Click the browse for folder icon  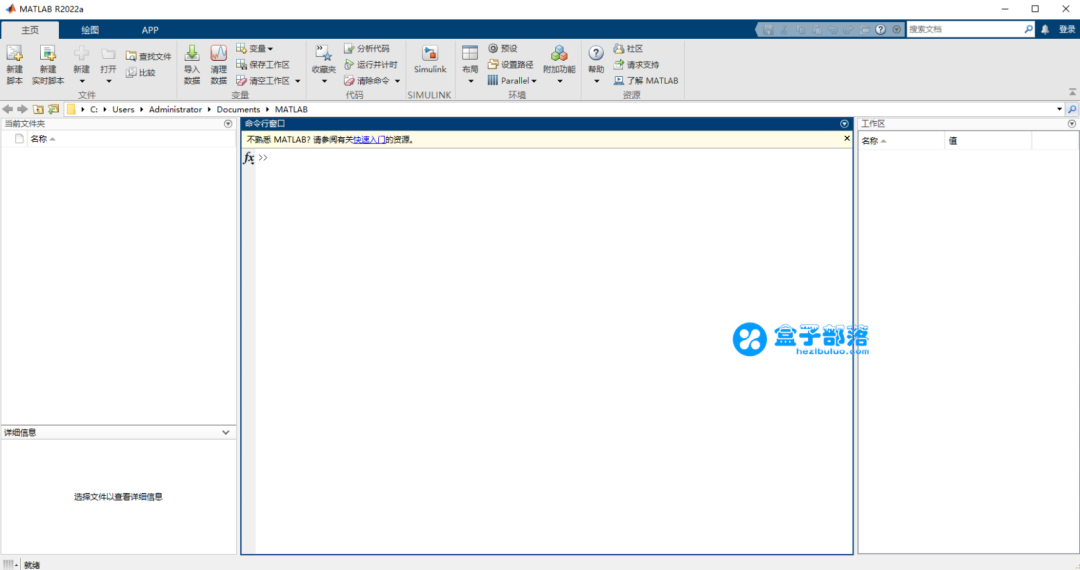tap(53, 109)
